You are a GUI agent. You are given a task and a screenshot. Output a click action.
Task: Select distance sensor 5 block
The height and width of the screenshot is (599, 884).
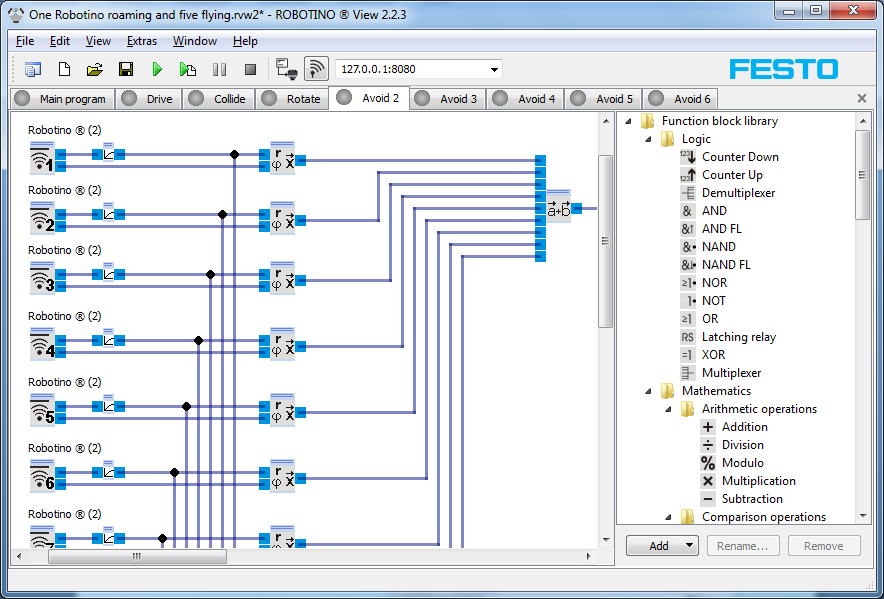click(42, 409)
